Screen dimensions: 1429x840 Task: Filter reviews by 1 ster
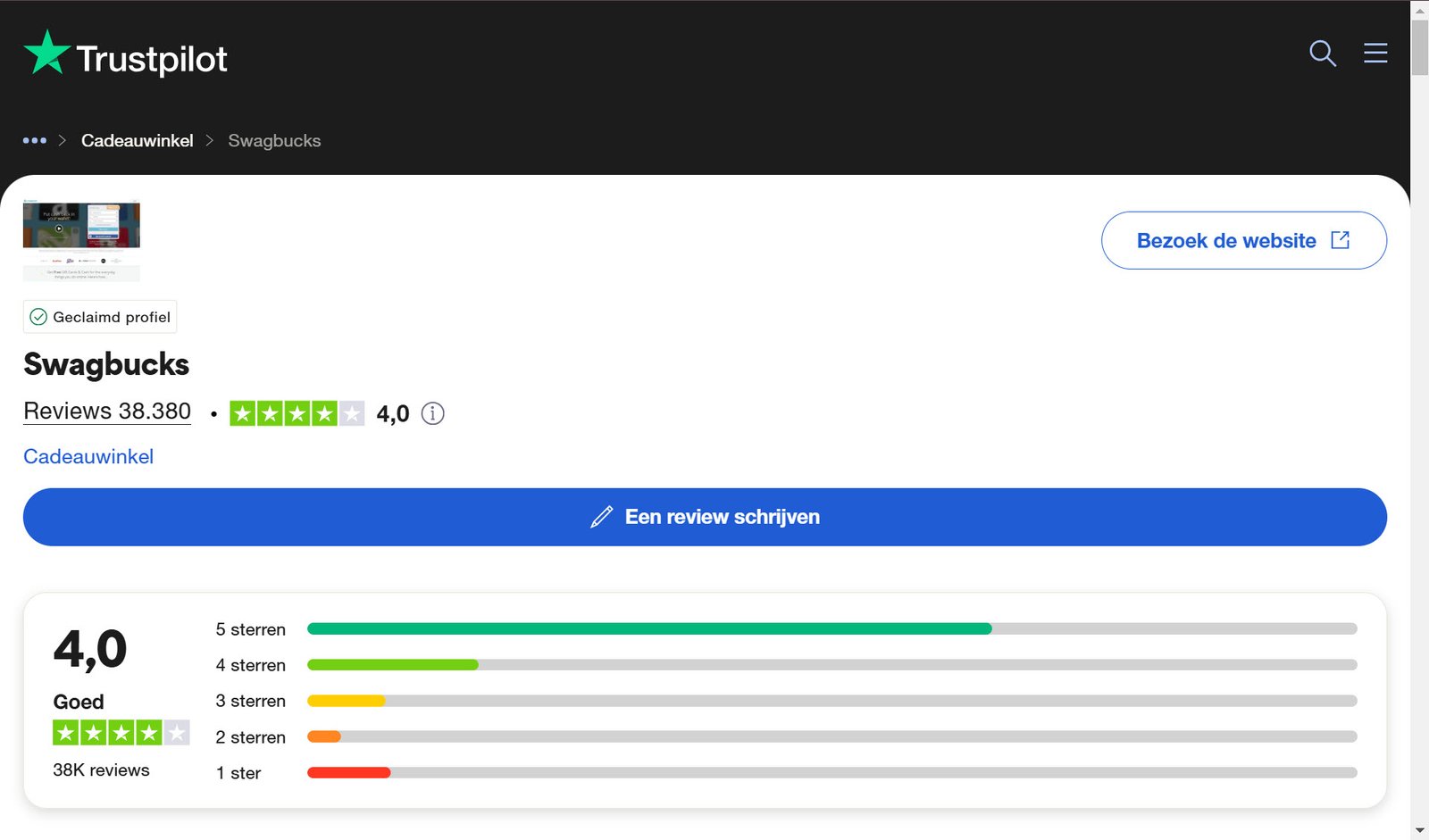(238, 772)
